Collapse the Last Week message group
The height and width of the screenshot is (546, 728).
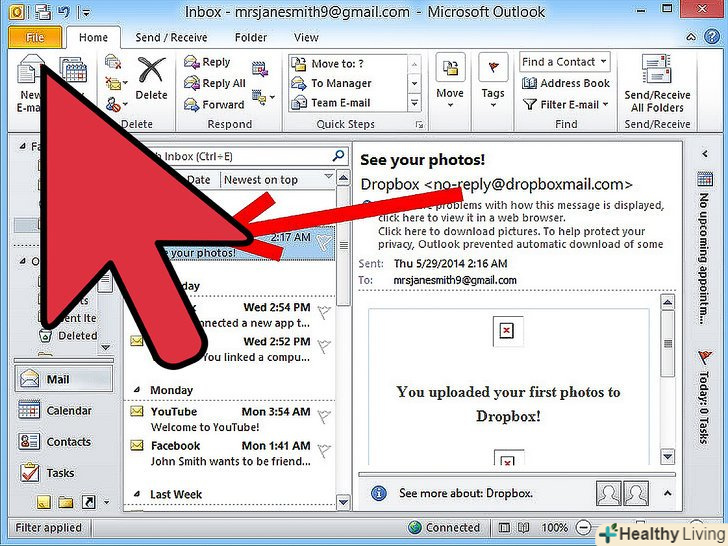136,494
